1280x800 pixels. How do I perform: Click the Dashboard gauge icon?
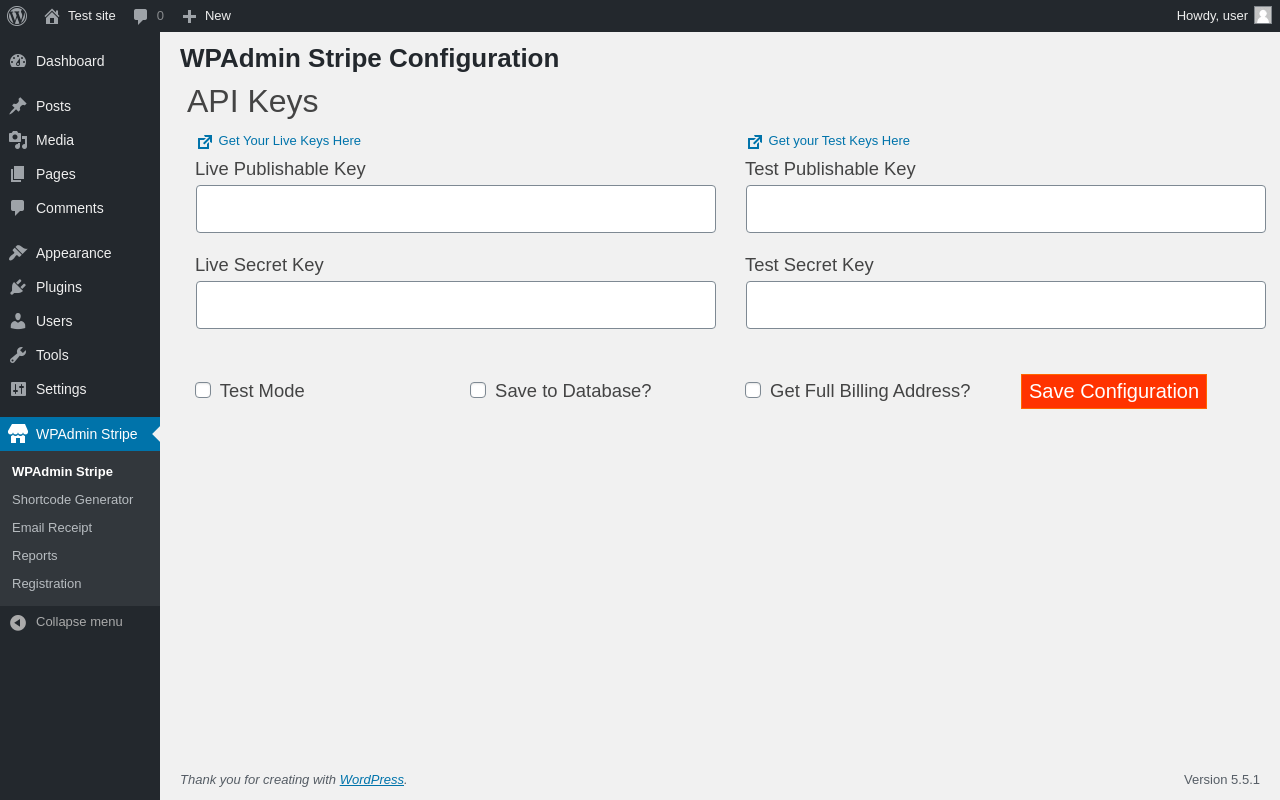(18, 61)
